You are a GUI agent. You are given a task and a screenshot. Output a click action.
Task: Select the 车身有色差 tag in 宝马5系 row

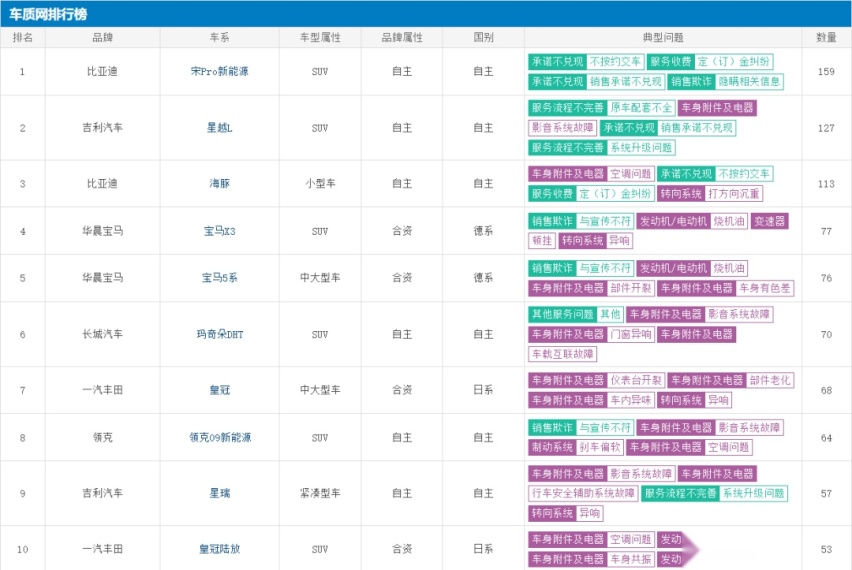(765, 288)
